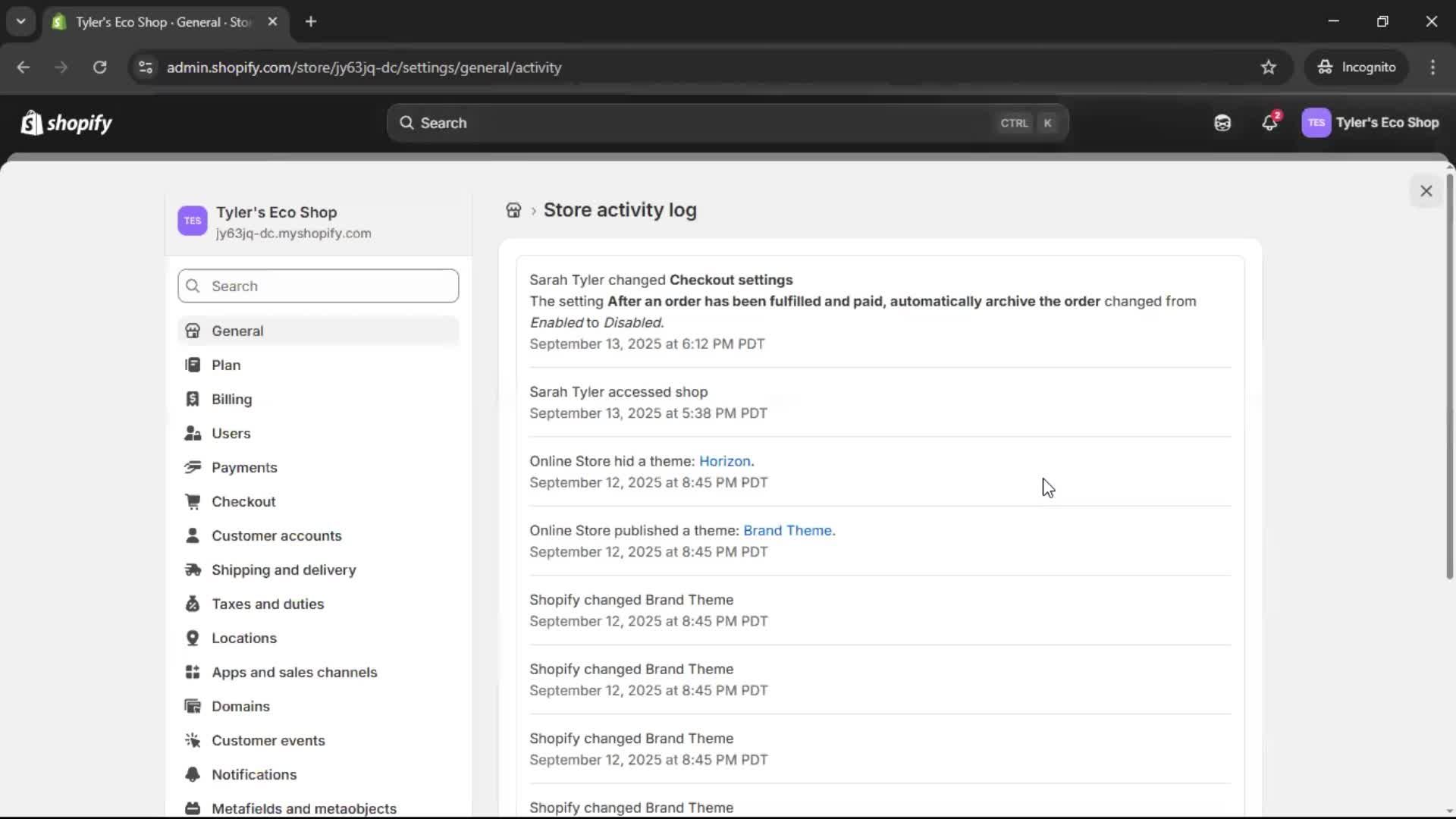Open the Brand Theme link
The width and height of the screenshot is (1456, 819).
tap(787, 530)
